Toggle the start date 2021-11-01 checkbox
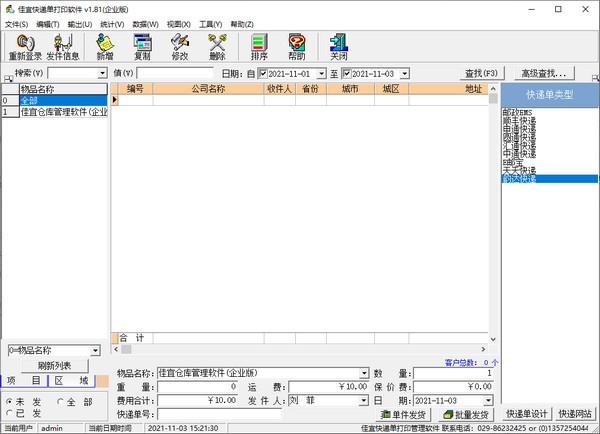The width and height of the screenshot is (600, 434). pyautogui.click(x=264, y=74)
